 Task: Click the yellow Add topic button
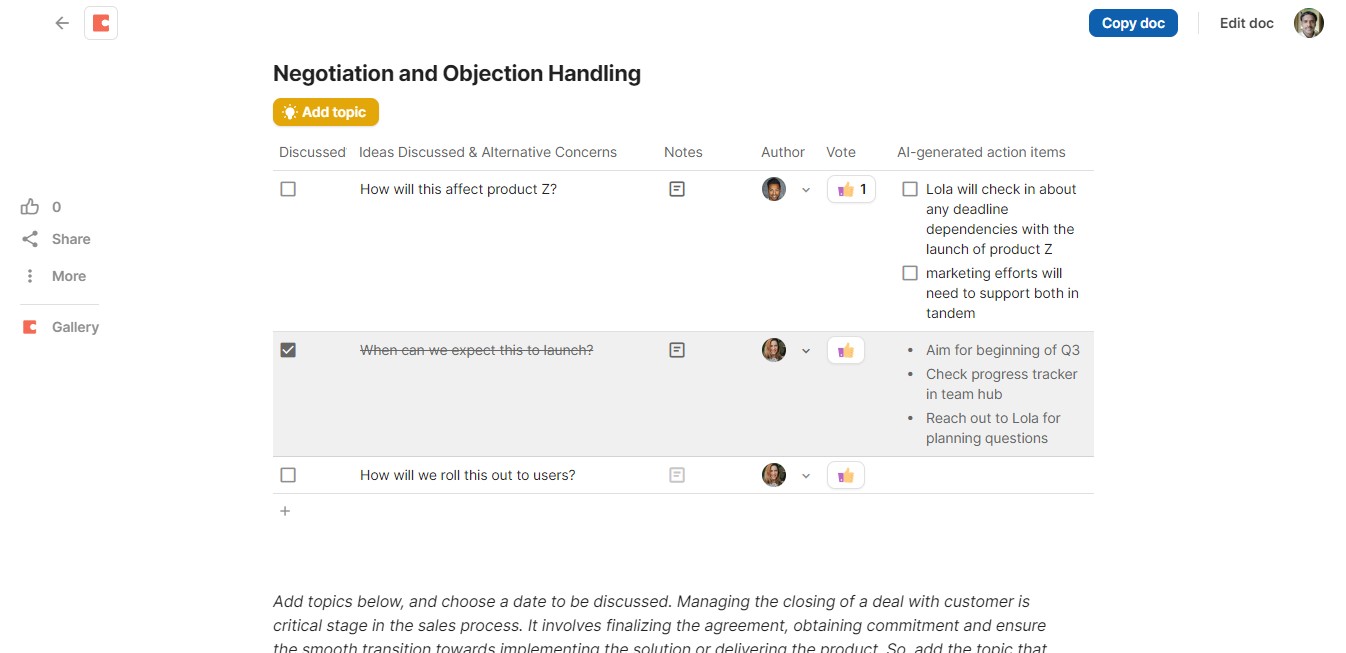tap(326, 112)
